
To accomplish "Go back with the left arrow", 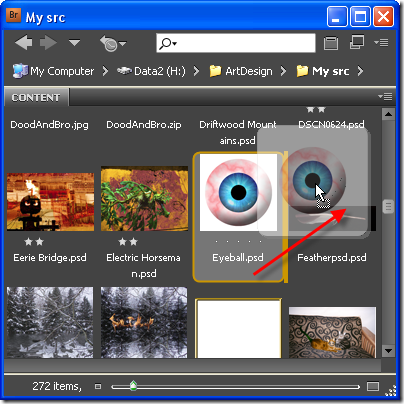I will pyautogui.click(x=24, y=43).
